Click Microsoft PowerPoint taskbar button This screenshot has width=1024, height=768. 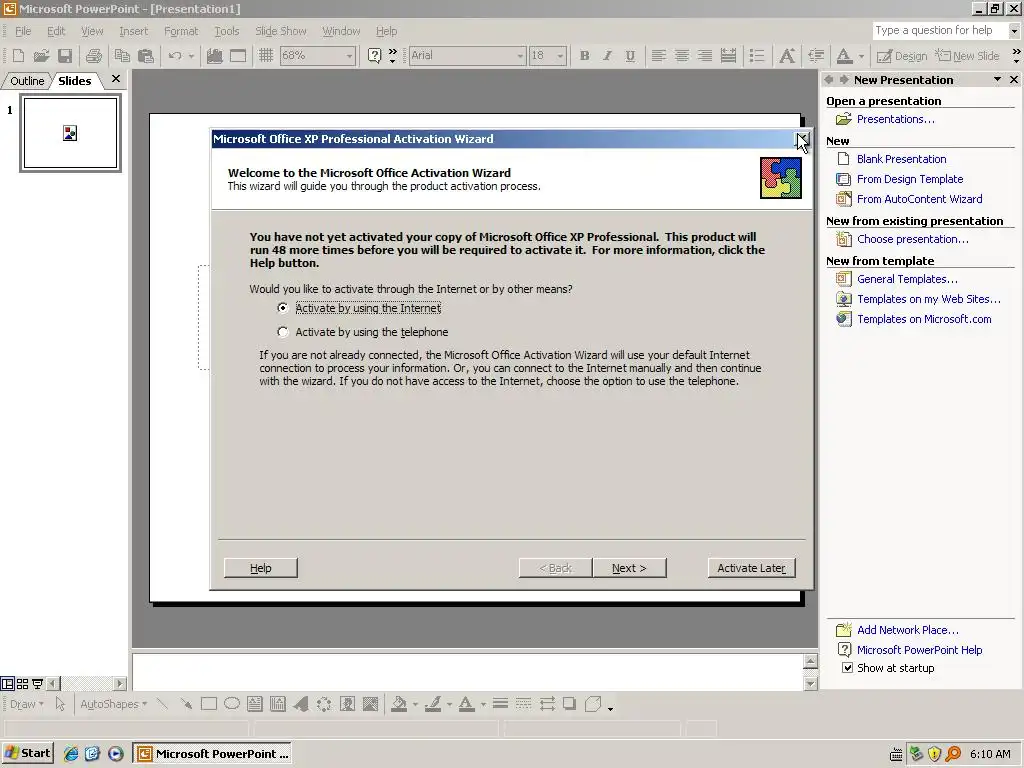pos(212,754)
